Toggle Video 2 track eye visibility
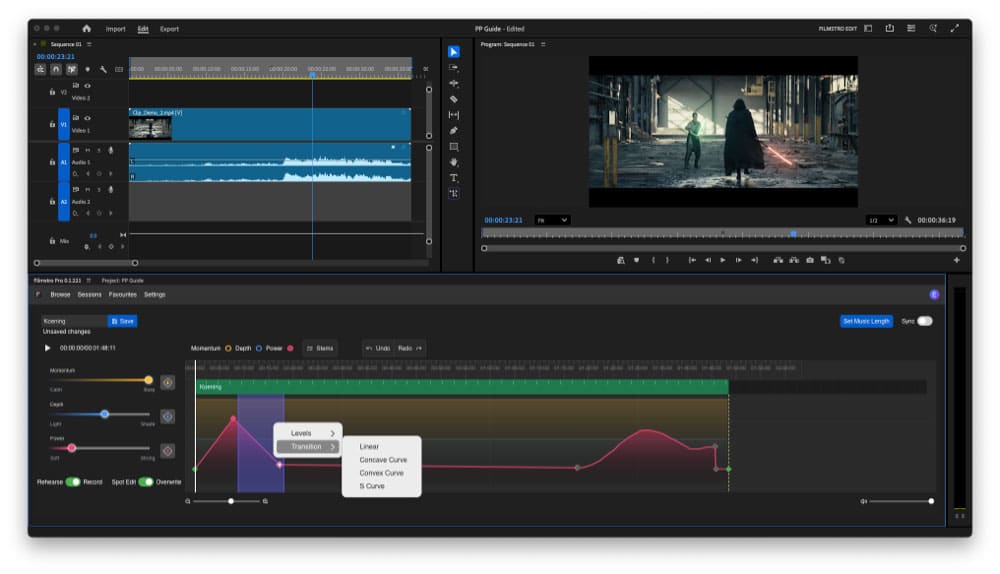 pyautogui.click(x=87, y=85)
